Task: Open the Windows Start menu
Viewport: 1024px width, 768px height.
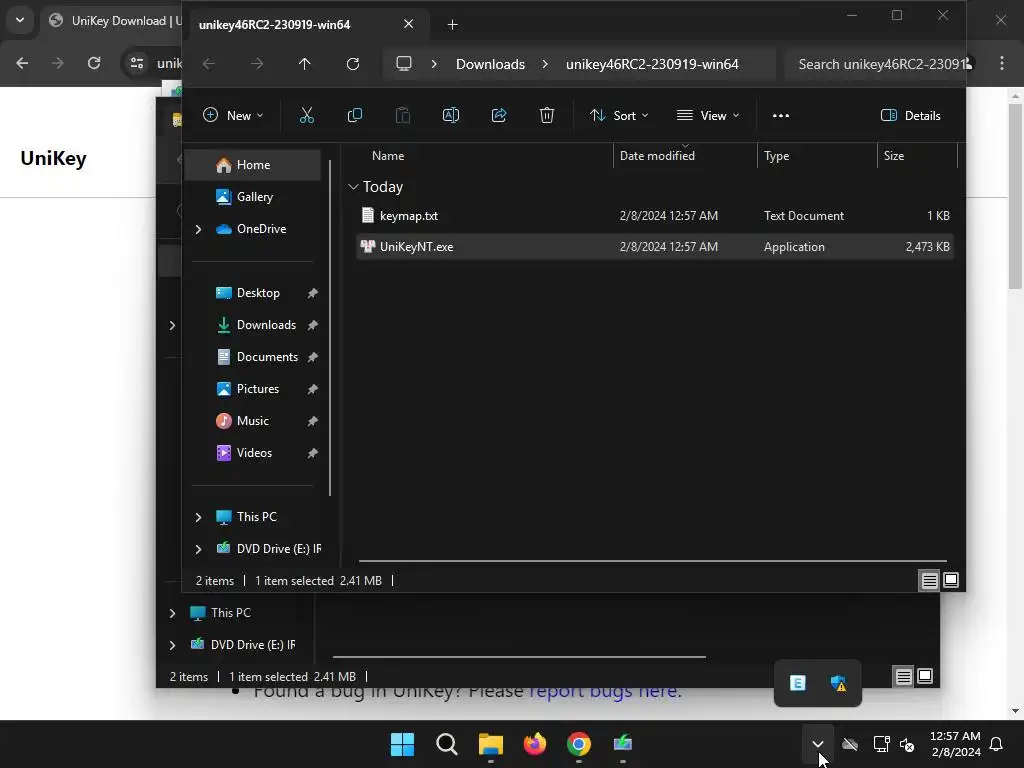Action: tap(402, 744)
